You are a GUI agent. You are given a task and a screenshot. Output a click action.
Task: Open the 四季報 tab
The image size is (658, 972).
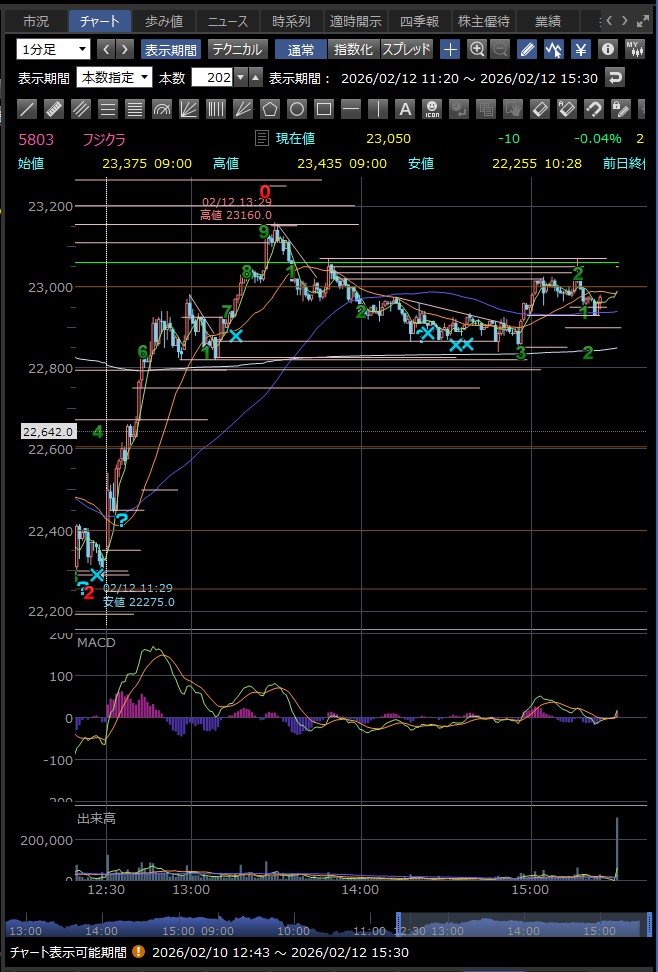[418, 20]
